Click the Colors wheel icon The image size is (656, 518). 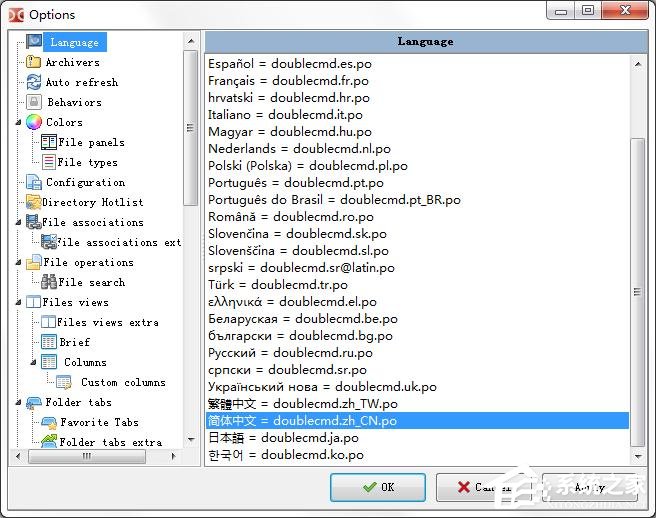[x=33, y=122]
